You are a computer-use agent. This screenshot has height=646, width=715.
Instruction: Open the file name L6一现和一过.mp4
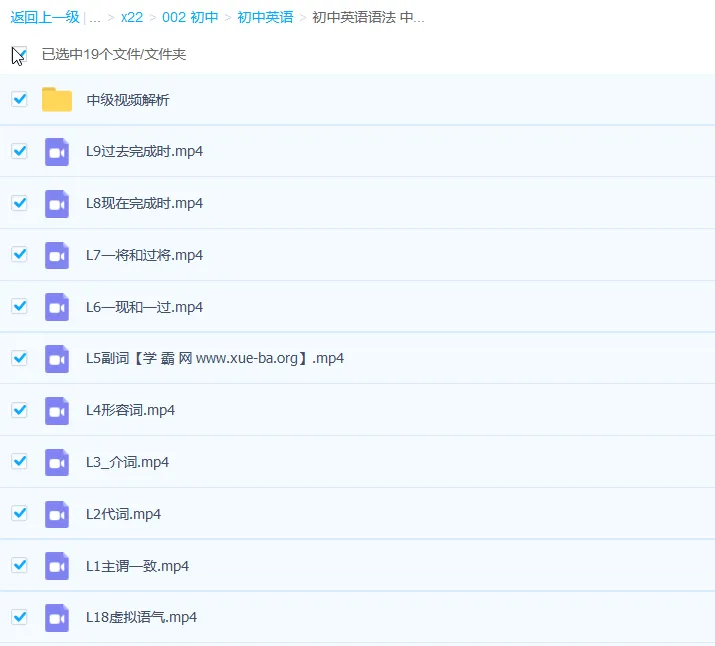pos(144,307)
